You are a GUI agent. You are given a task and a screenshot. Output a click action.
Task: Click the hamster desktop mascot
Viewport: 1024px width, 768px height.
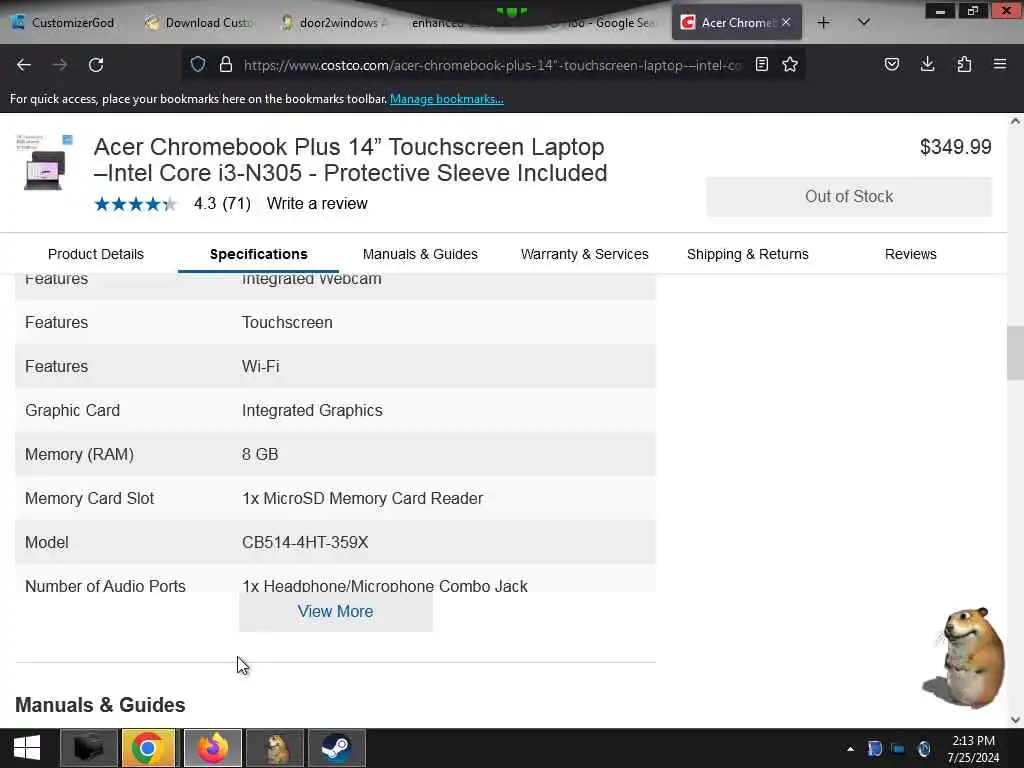tap(967, 657)
